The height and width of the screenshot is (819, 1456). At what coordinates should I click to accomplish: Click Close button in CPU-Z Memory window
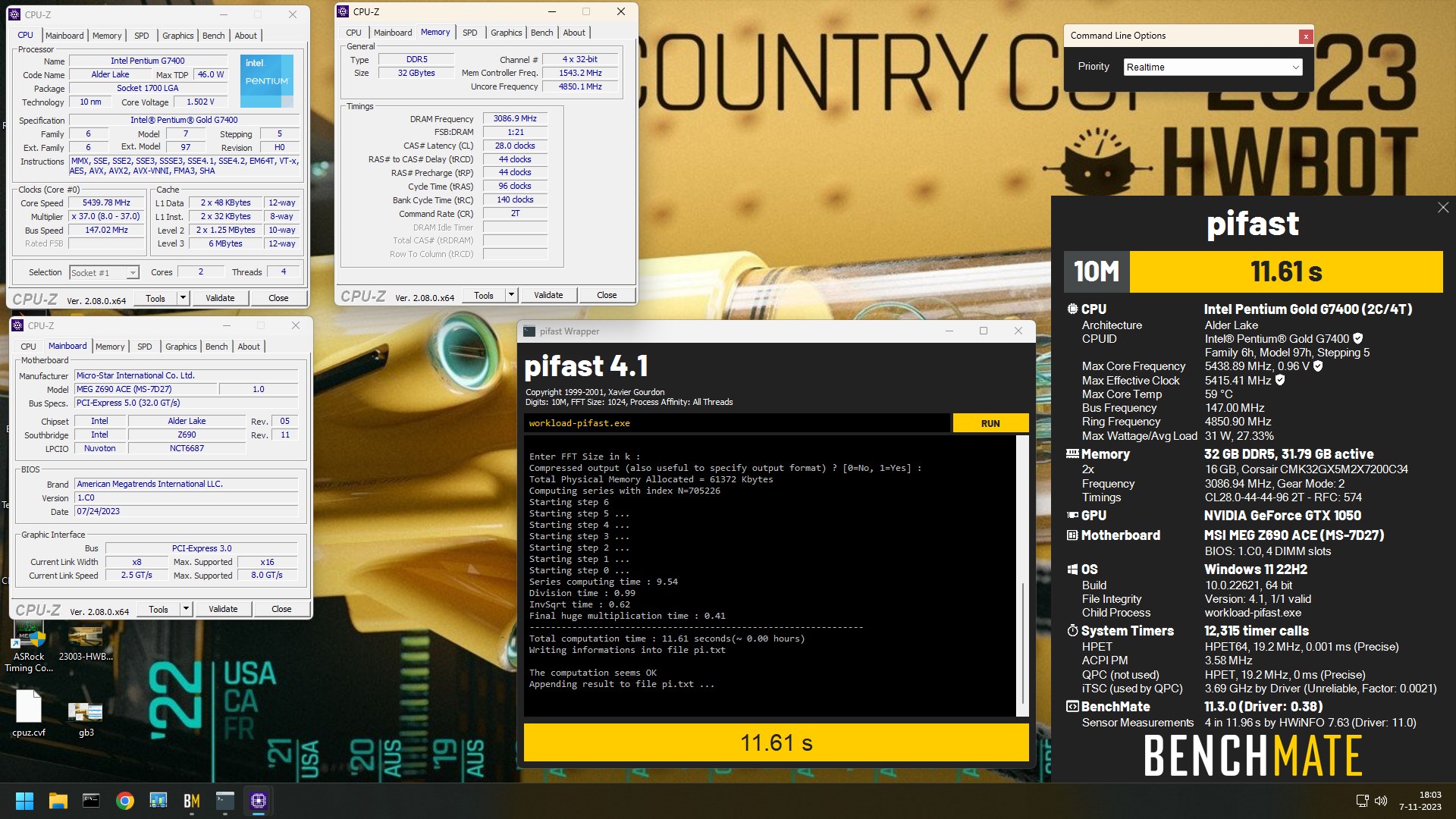[x=607, y=295]
